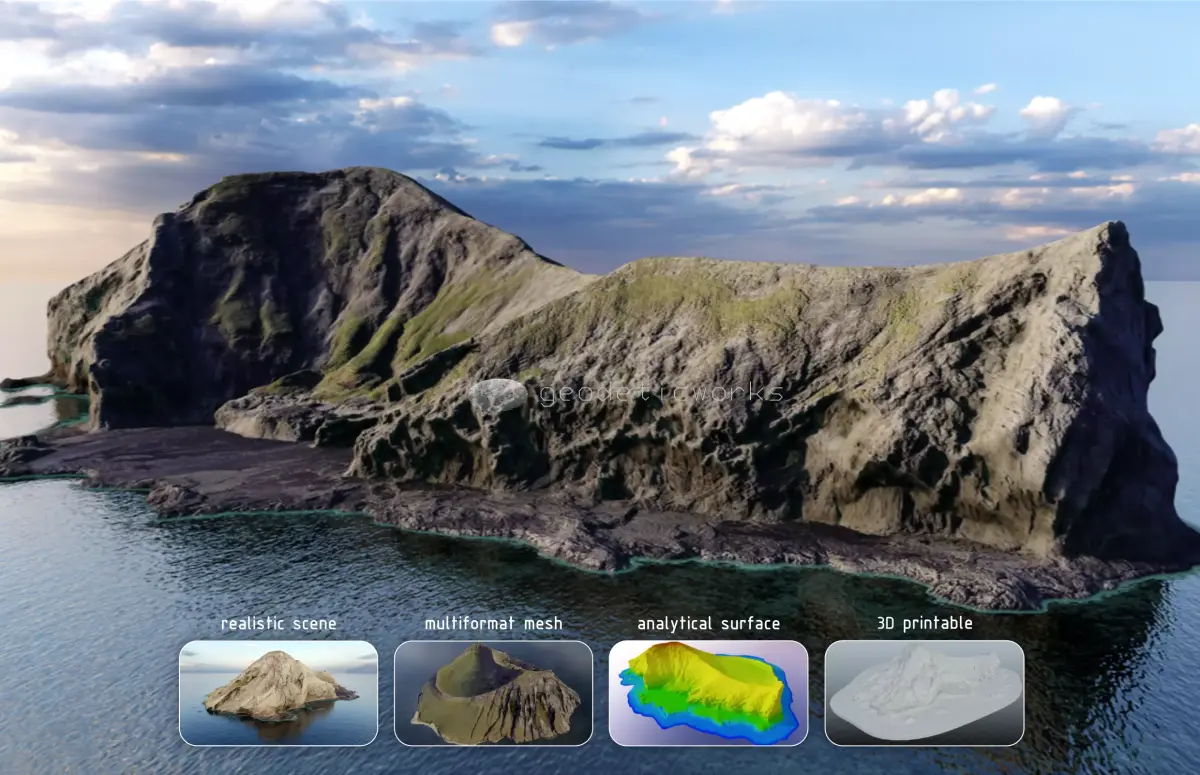
Task: Click the "multiformat mesh" label
Action: 494,623
